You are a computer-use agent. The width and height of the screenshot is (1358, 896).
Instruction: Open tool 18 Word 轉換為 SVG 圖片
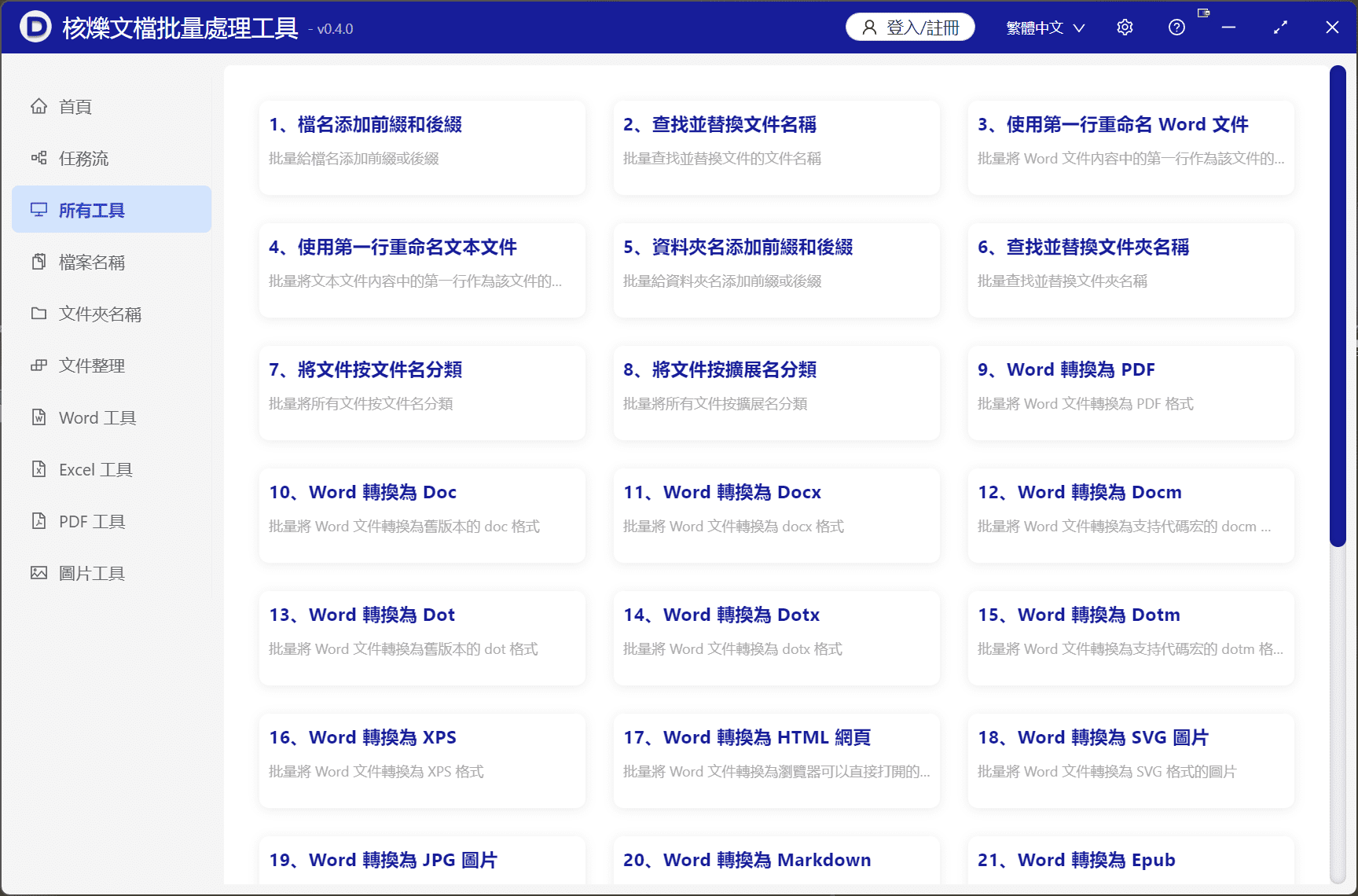click(x=1131, y=761)
